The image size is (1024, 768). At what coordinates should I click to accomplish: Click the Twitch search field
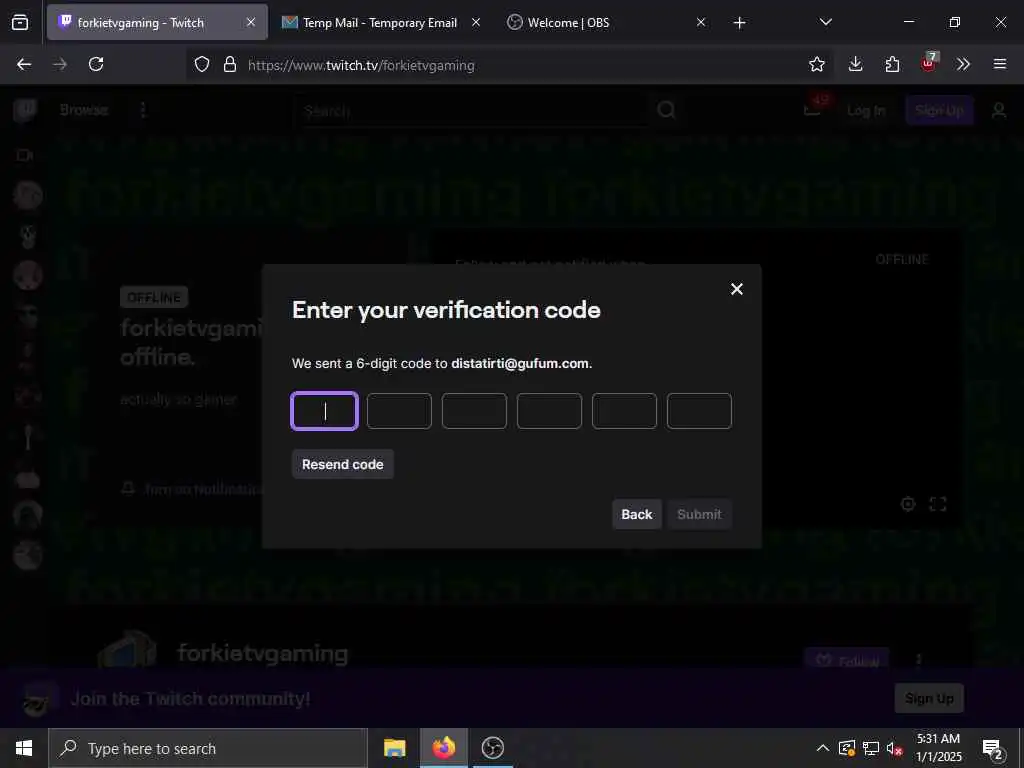[x=470, y=110]
